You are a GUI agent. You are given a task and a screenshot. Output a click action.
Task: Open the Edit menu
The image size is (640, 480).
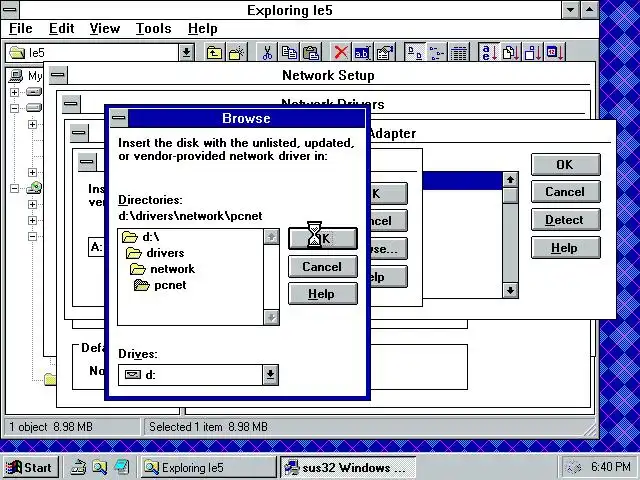click(x=62, y=29)
